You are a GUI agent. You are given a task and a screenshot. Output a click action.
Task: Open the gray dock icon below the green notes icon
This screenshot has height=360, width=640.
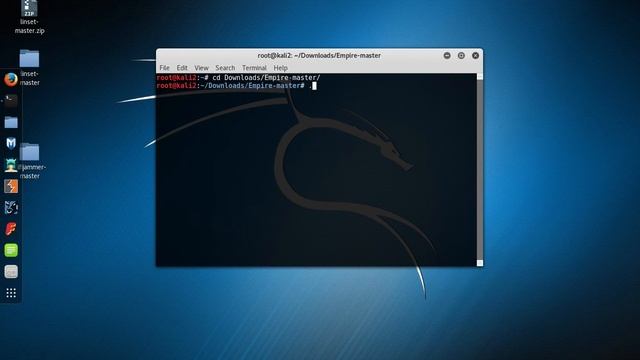coord(11,271)
